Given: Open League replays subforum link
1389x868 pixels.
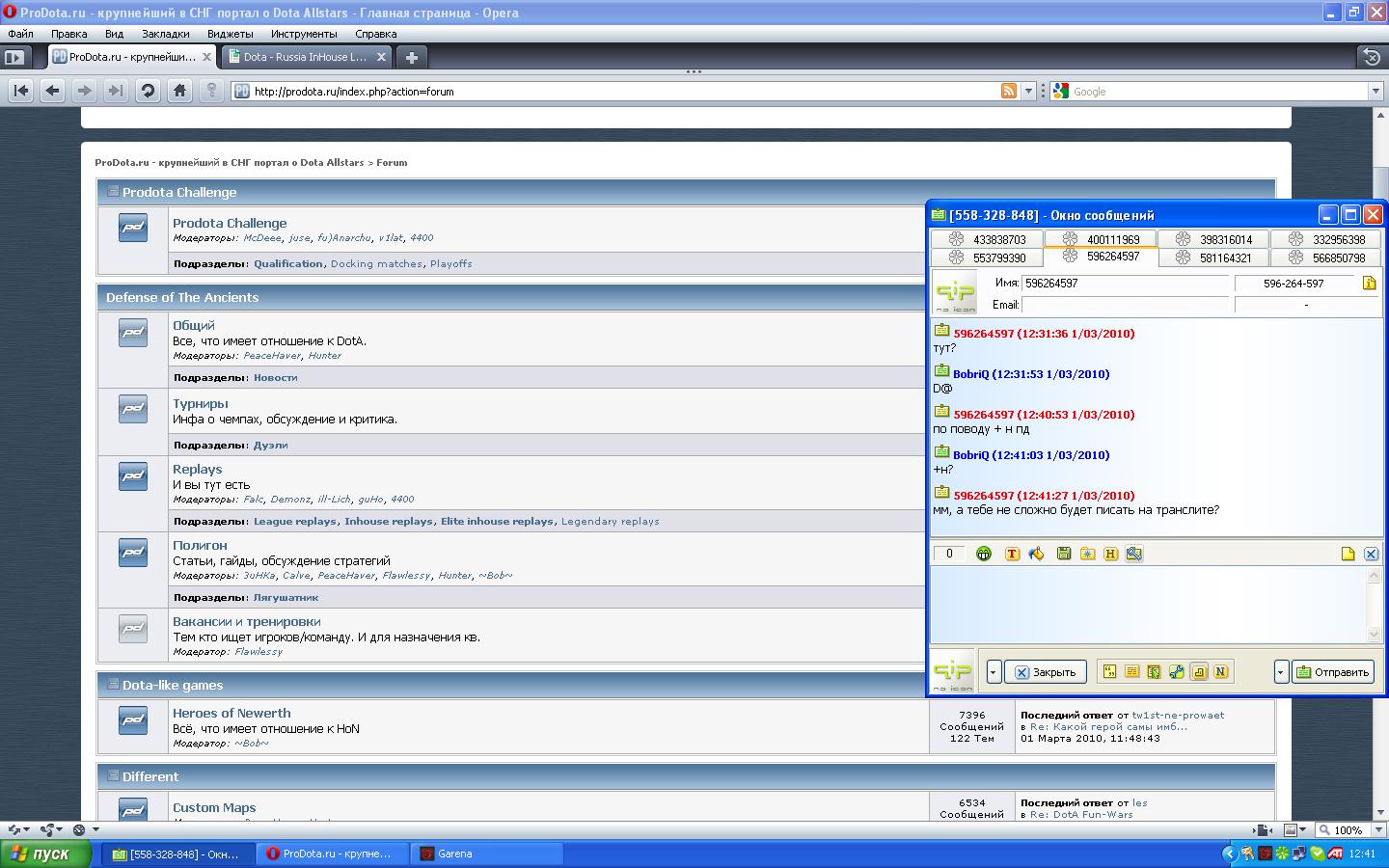Looking at the screenshot, I should 295,521.
